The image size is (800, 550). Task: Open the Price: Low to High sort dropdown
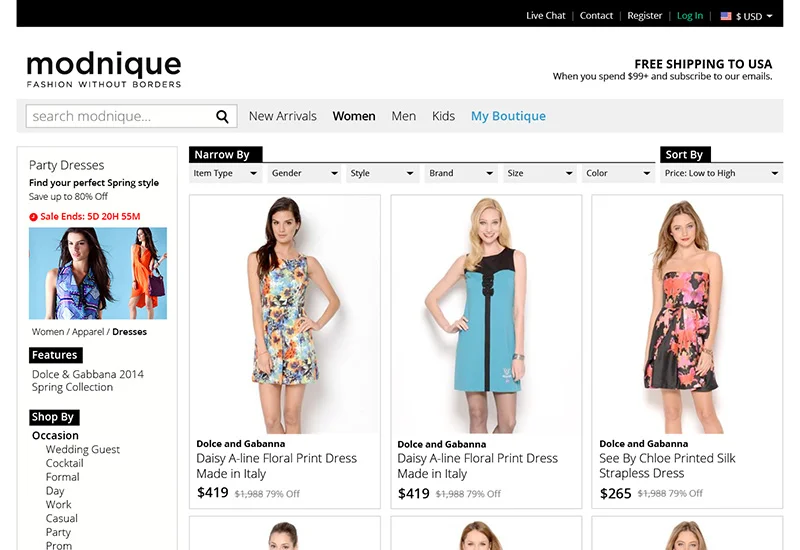coord(721,173)
